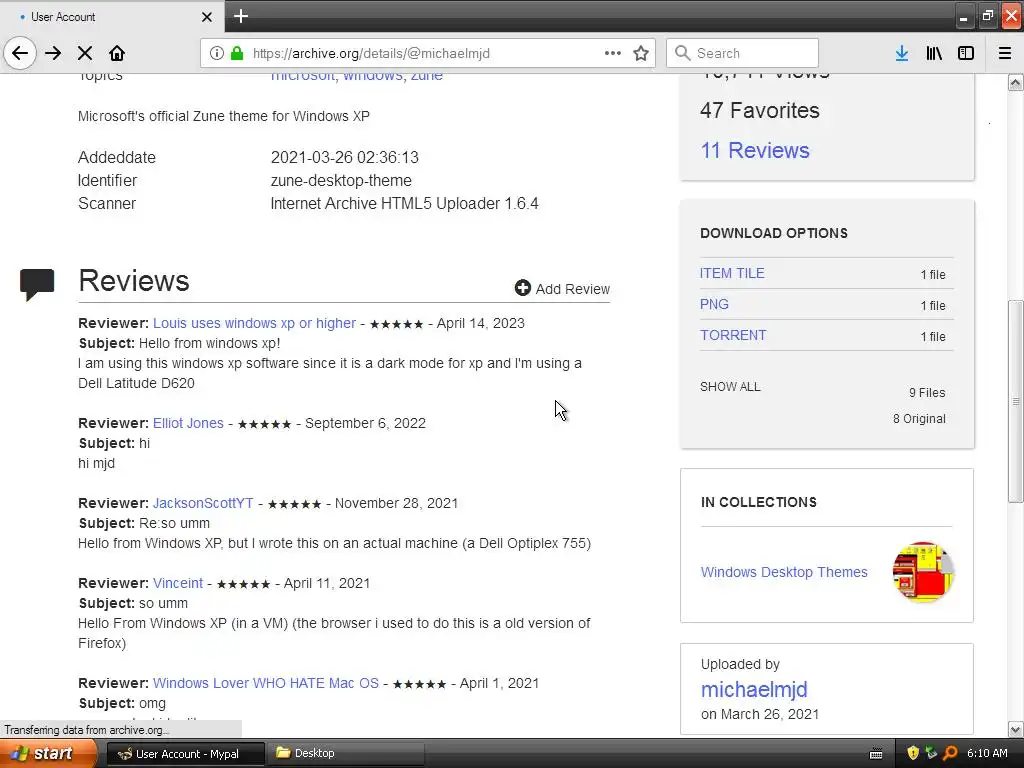Bookmark this page with the star icon
The image size is (1024, 768).
[x=641, y=53]
